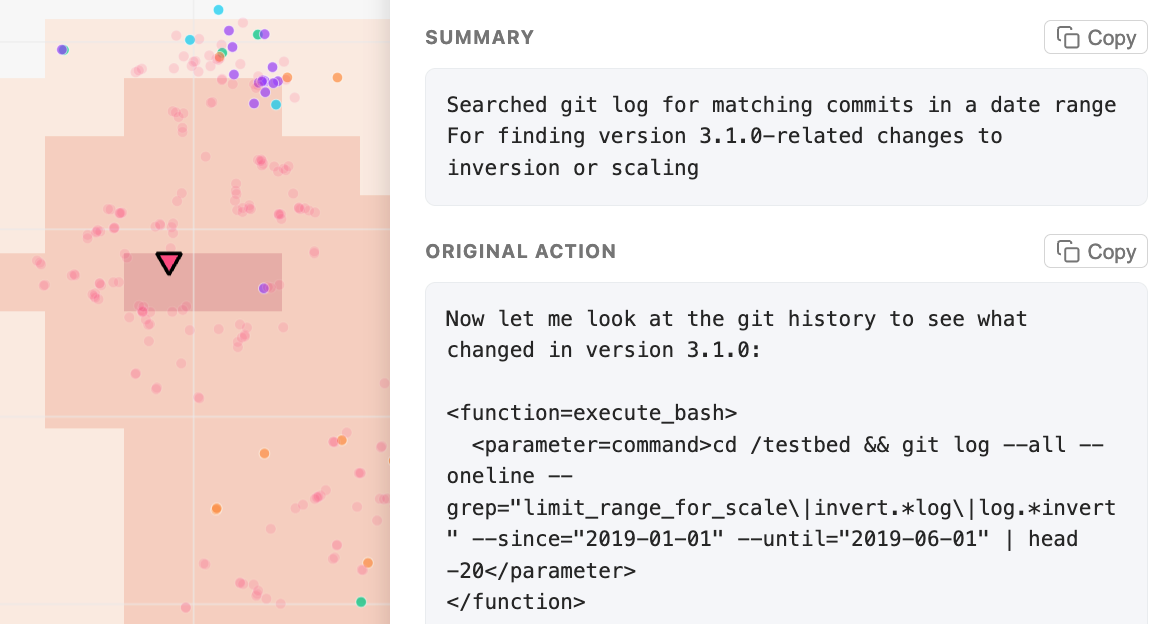Select the black-outlined pink triangle marker

point(169,263)
